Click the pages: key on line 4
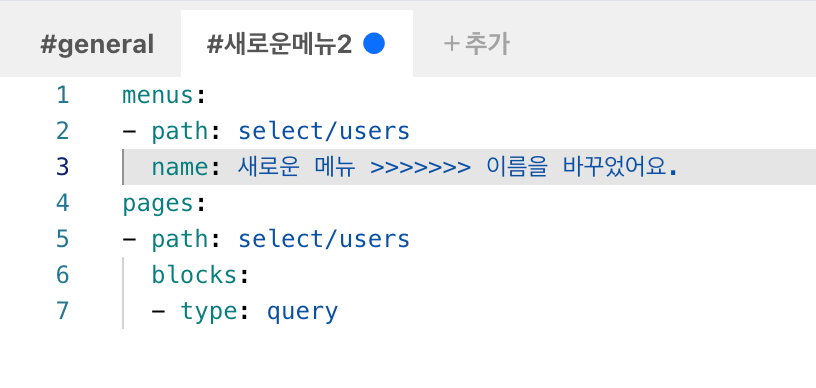This screenshot has height=388, width=816. click(164, 203)
